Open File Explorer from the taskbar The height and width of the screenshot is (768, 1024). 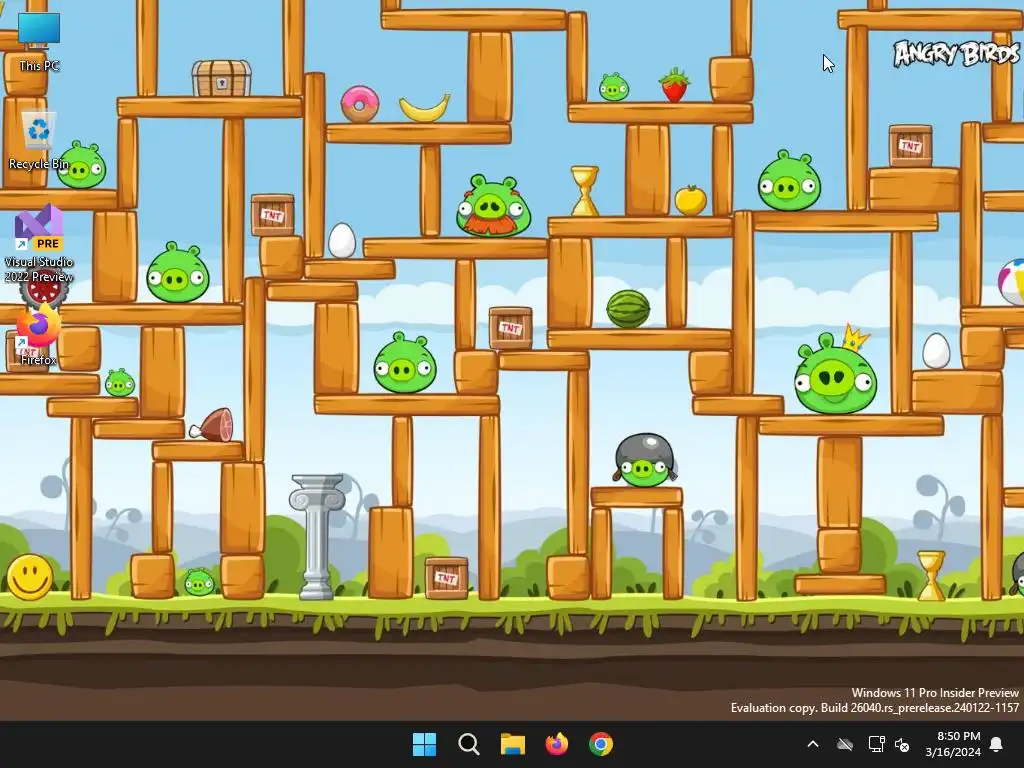[x=513, y=744]
